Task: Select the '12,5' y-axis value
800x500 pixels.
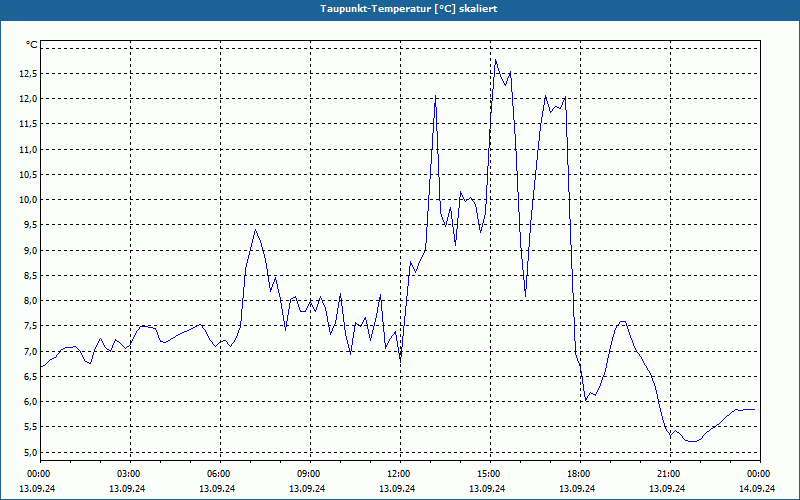Action: coord(28,74)
